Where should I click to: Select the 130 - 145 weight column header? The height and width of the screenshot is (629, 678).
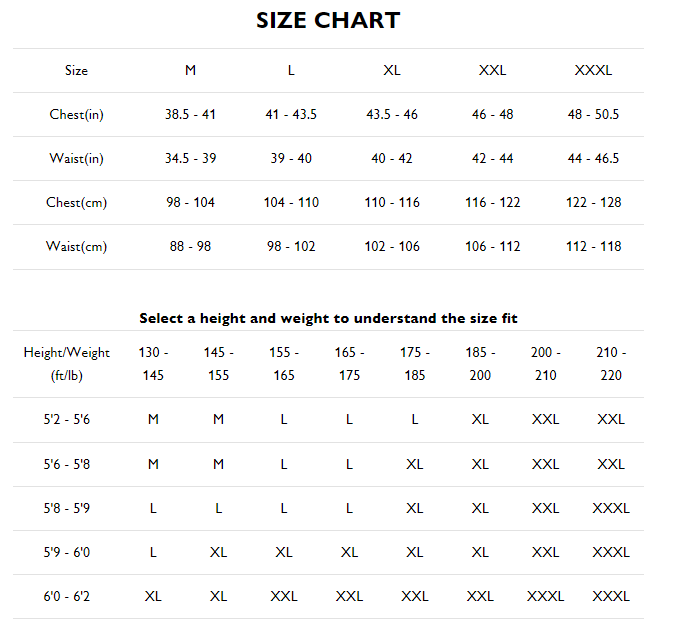click(153, 364)
